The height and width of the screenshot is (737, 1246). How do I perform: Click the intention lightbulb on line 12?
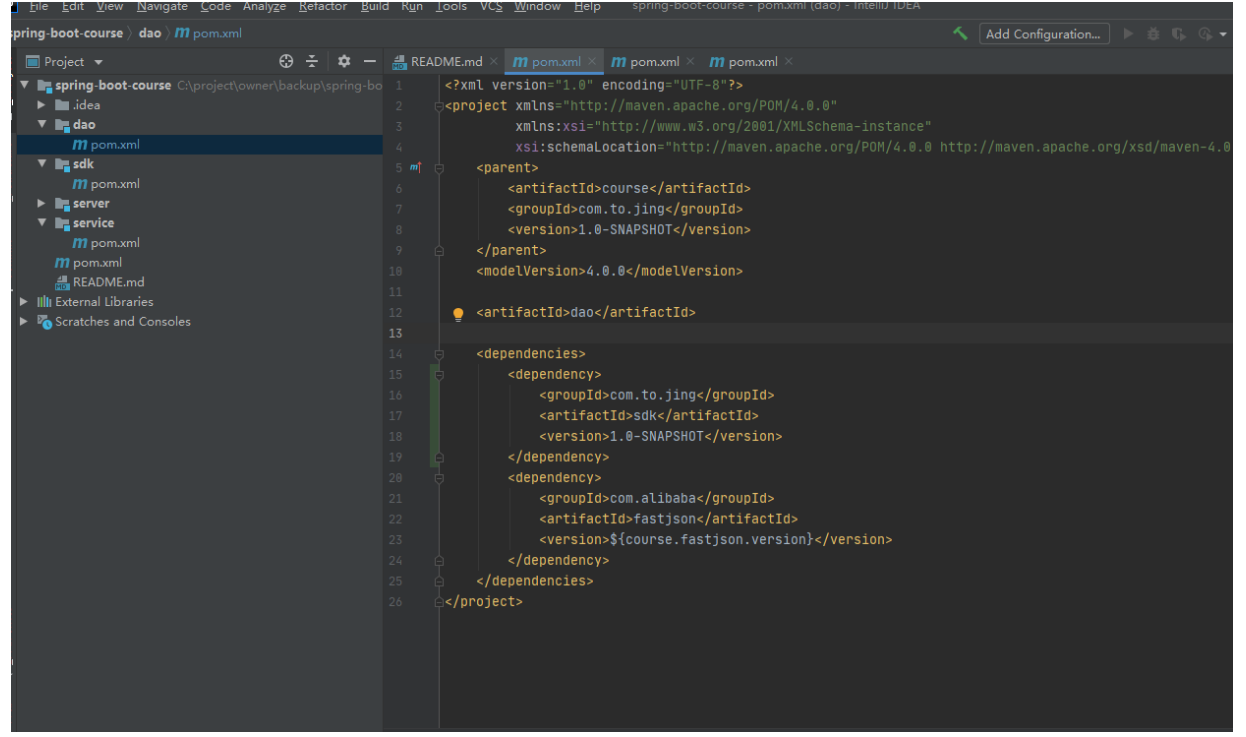tap(459, 312)
